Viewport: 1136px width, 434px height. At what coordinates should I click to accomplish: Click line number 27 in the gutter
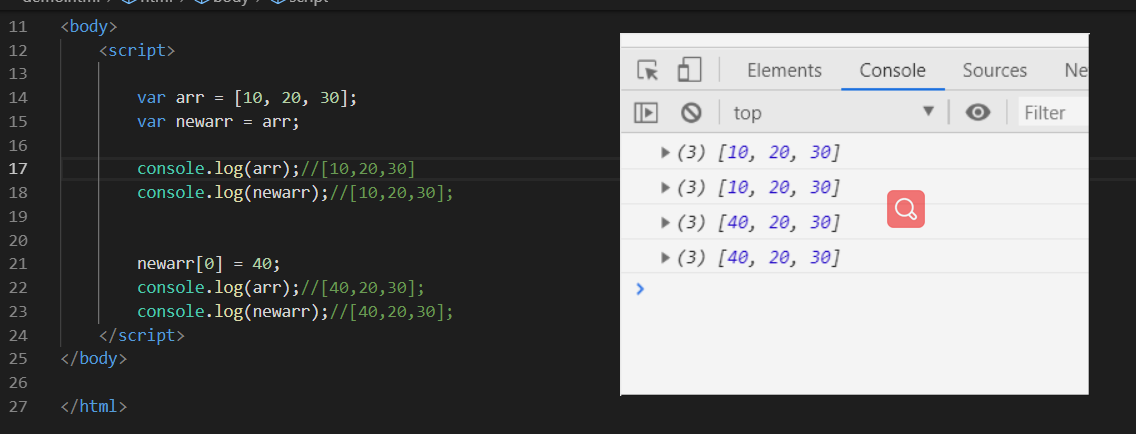[19, 406]
